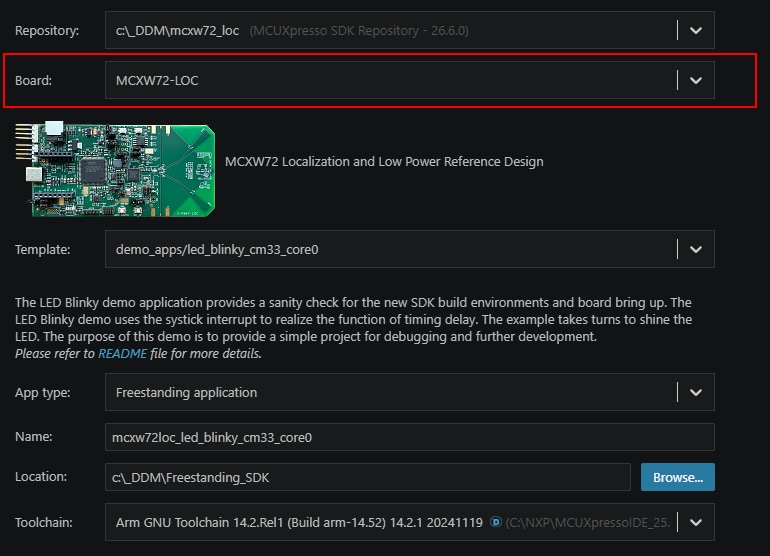Click the 'Name:' label
This screenshot has width=770, height=556.
(33, 437)
